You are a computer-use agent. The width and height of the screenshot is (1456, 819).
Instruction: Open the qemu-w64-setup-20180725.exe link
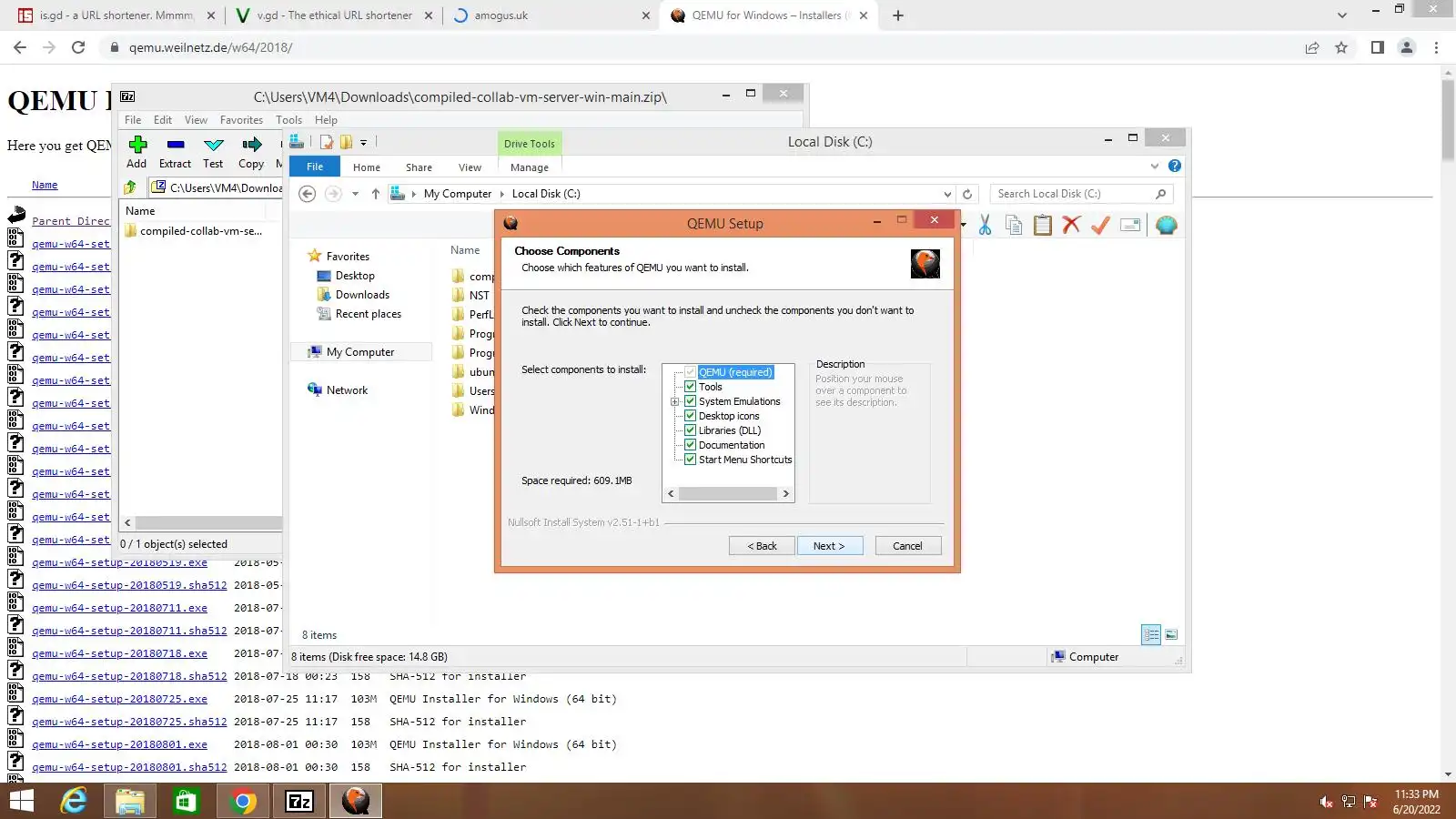pos(119,699)
